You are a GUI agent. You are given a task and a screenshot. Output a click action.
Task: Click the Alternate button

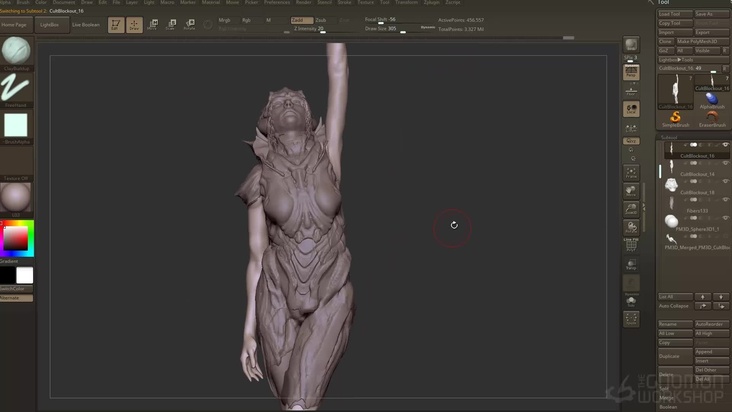(x=16, y=298)
